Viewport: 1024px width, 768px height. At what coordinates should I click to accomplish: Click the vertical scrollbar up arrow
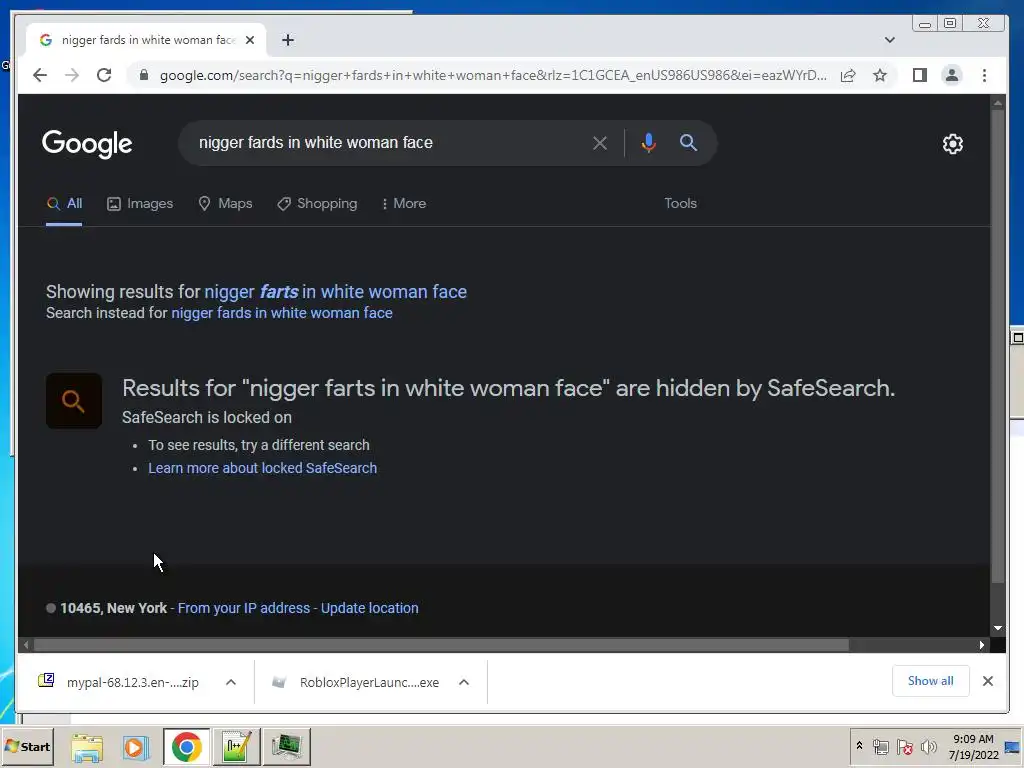coord(998,103)
